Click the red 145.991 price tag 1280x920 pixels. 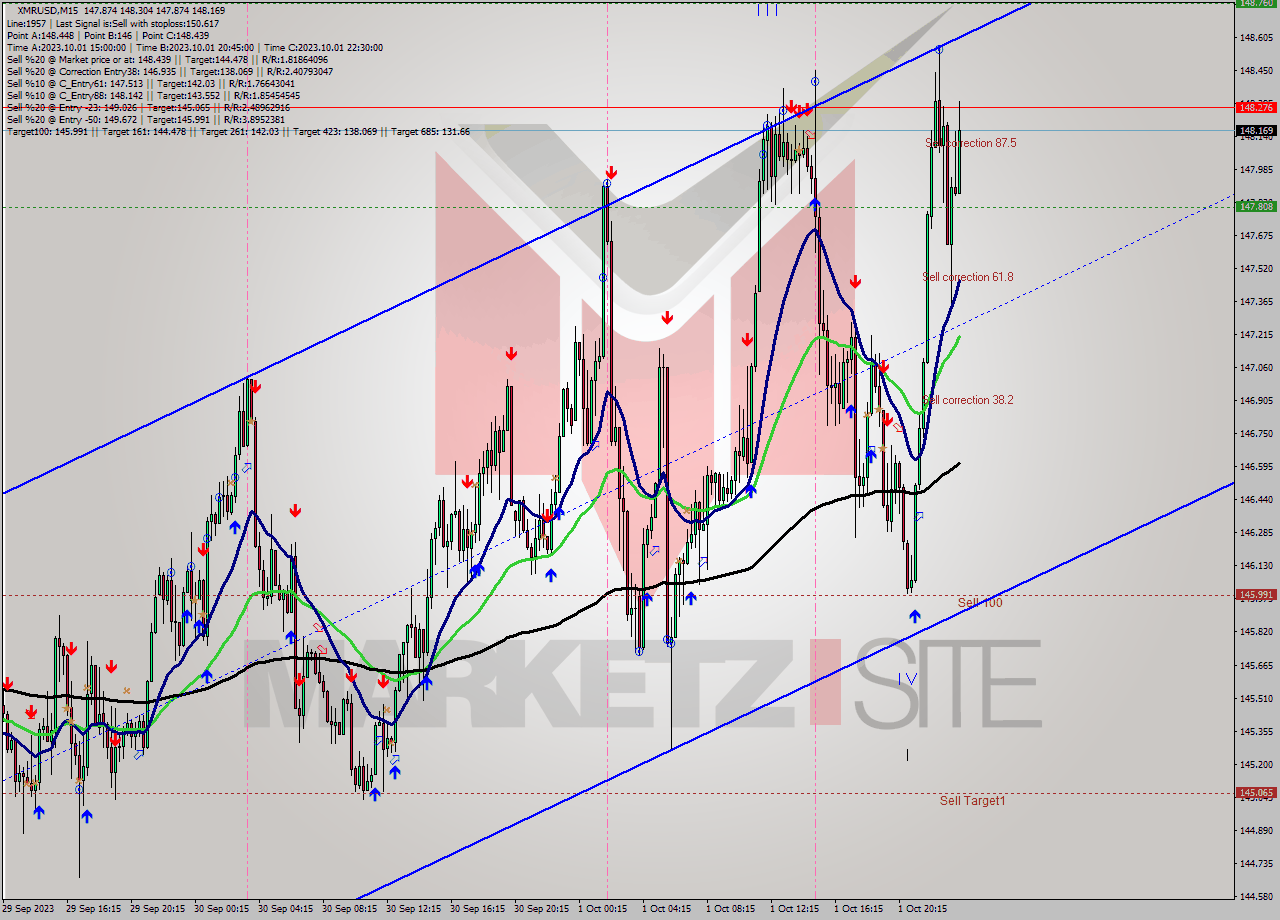1256,594
